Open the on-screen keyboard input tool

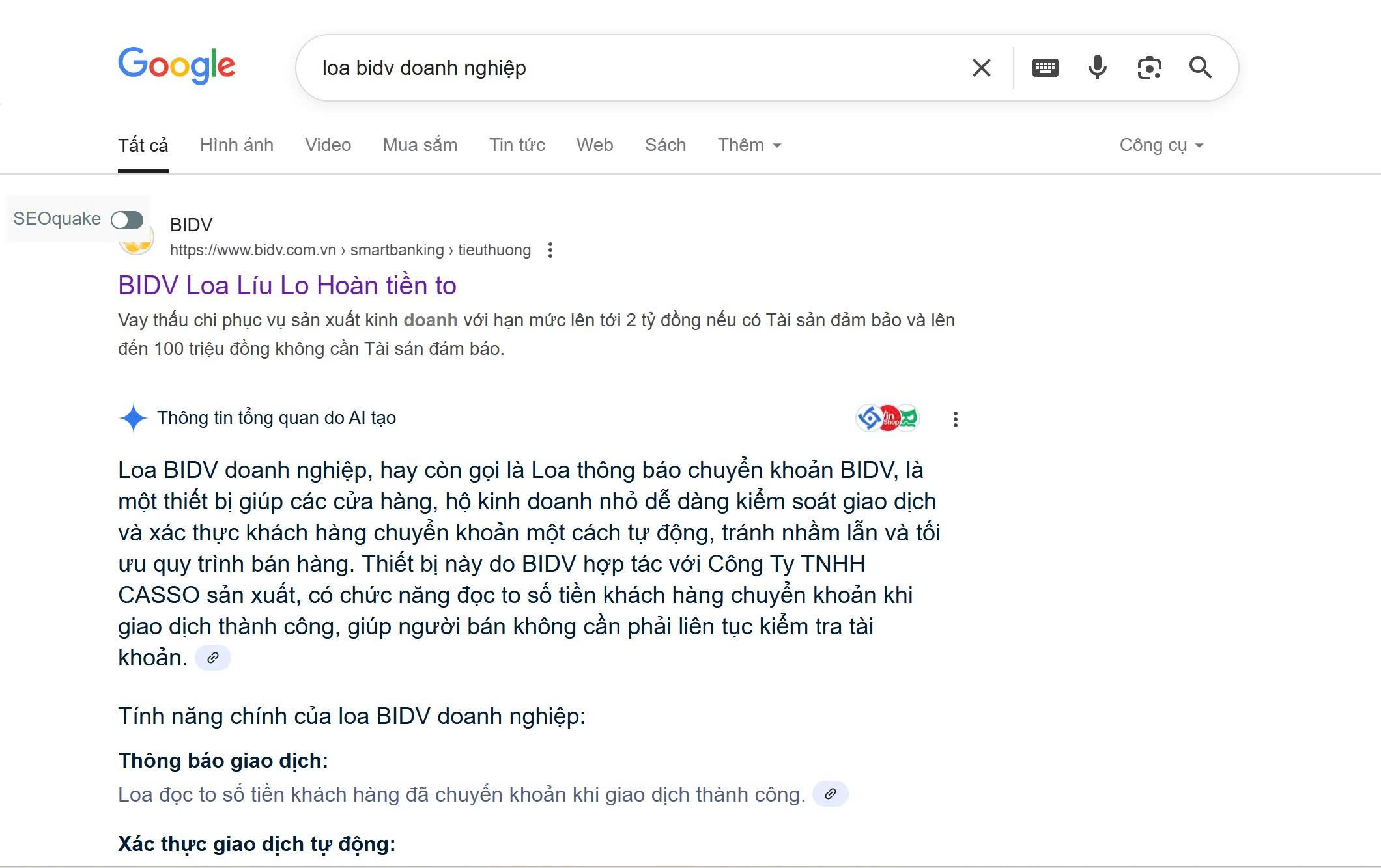click(1045, 68)
